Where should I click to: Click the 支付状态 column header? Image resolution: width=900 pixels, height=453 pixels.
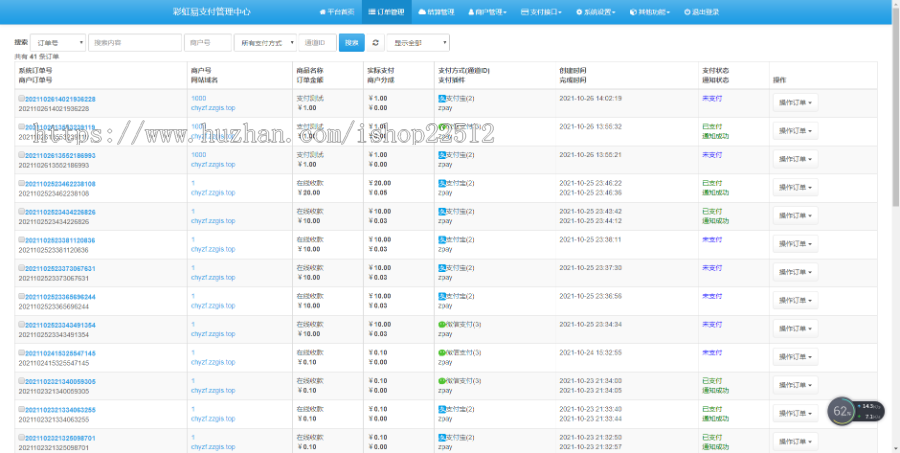[715, 70]
